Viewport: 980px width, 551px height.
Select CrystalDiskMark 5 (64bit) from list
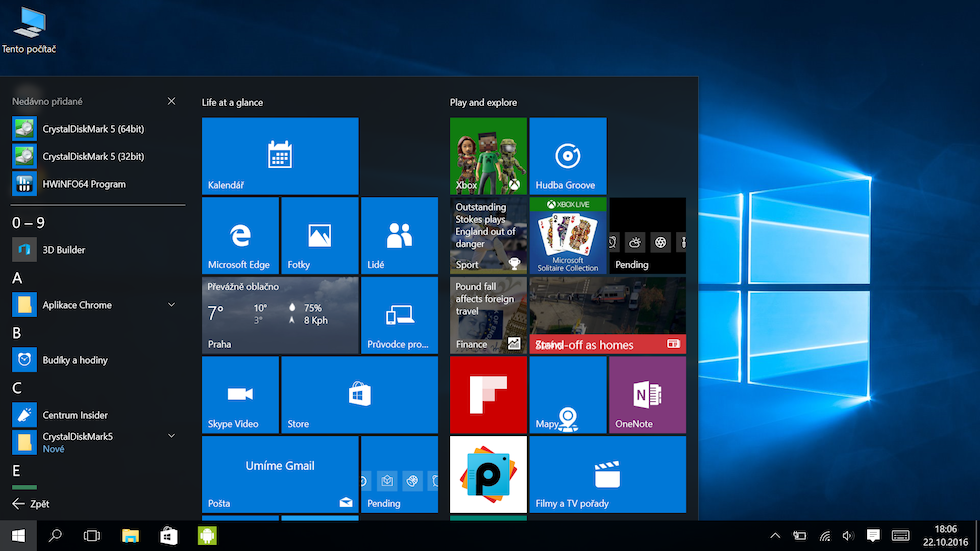(x=93, y=129)
